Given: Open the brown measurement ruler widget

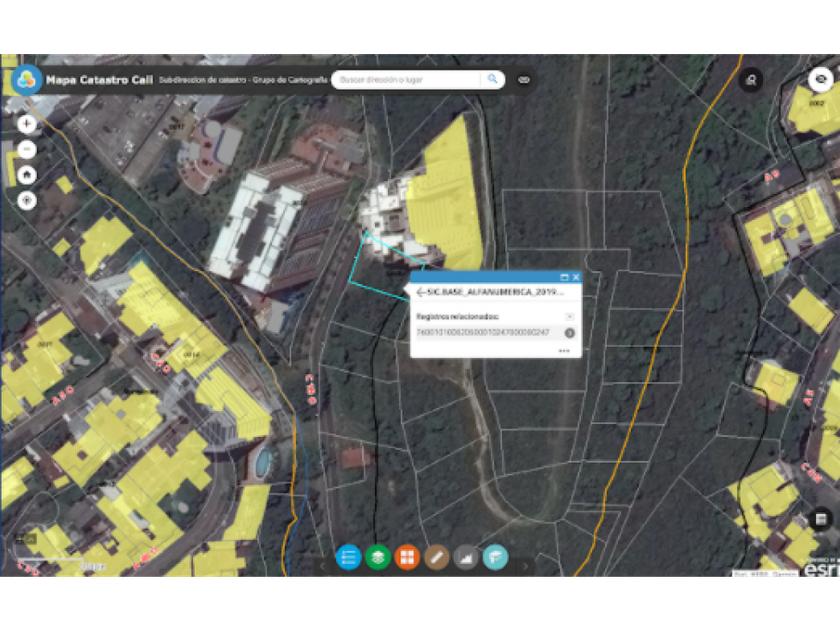Looking at the screenshot, I should 436,557.
